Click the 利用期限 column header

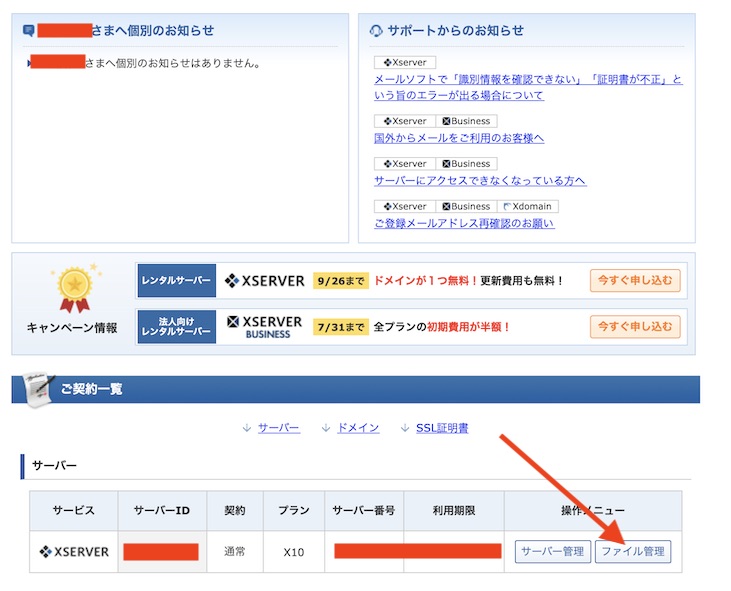point(454,511)
